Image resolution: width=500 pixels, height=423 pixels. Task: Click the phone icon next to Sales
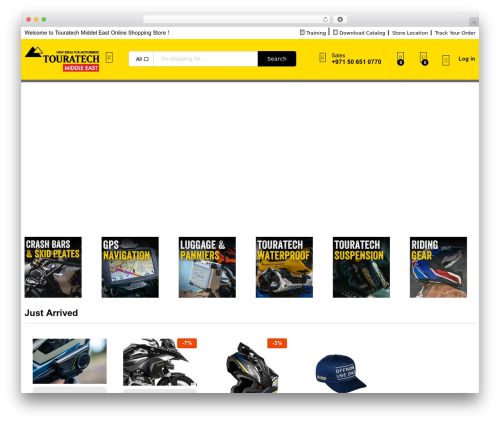pyautogui.click(x=322, y=57)
